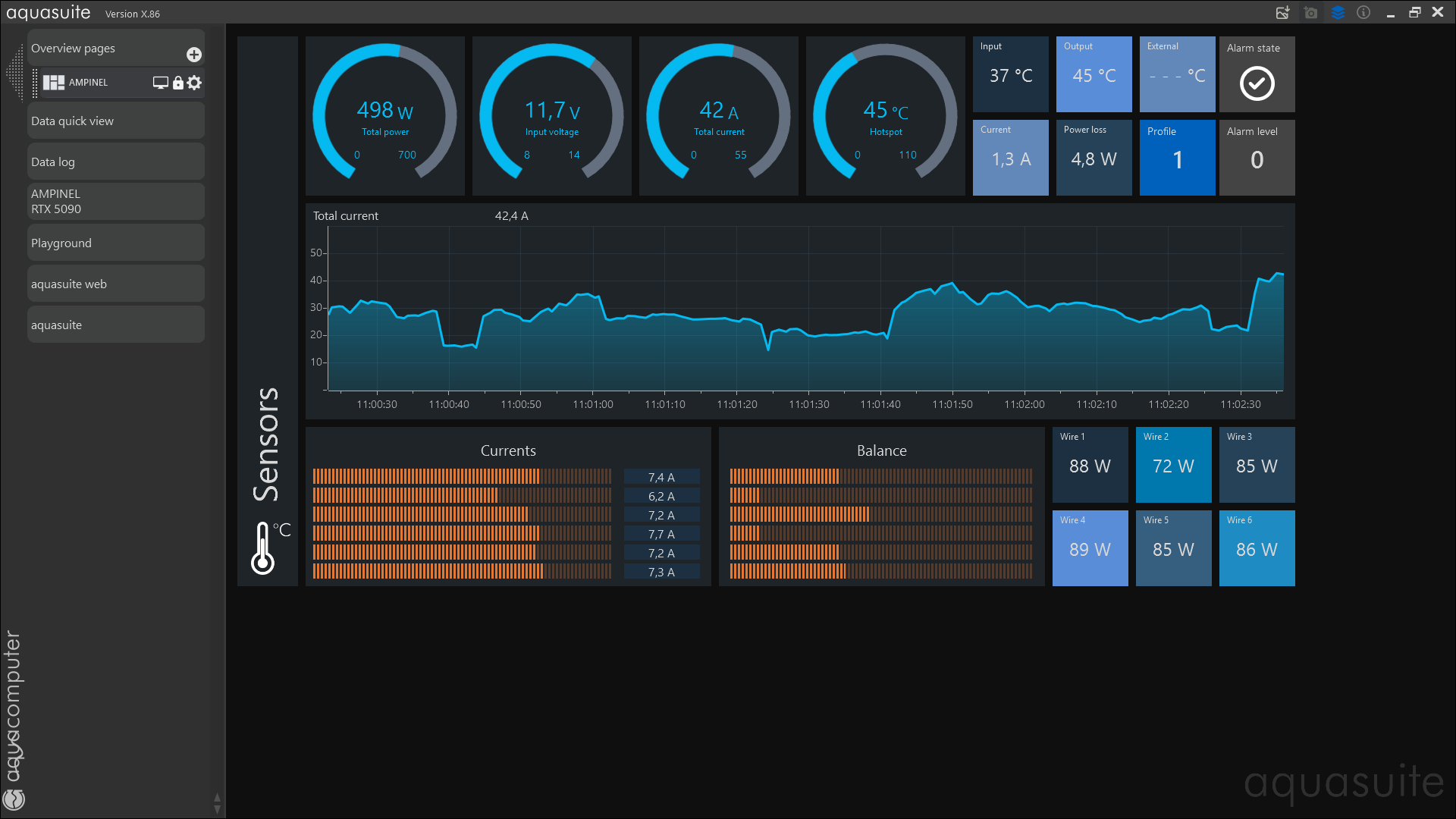Click the desktop monitor icon beside AMPINEL

point(160,83)
